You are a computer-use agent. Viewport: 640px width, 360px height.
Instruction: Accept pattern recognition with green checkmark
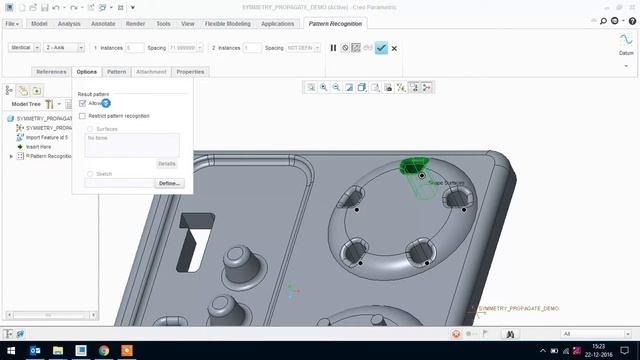point(381,48)
